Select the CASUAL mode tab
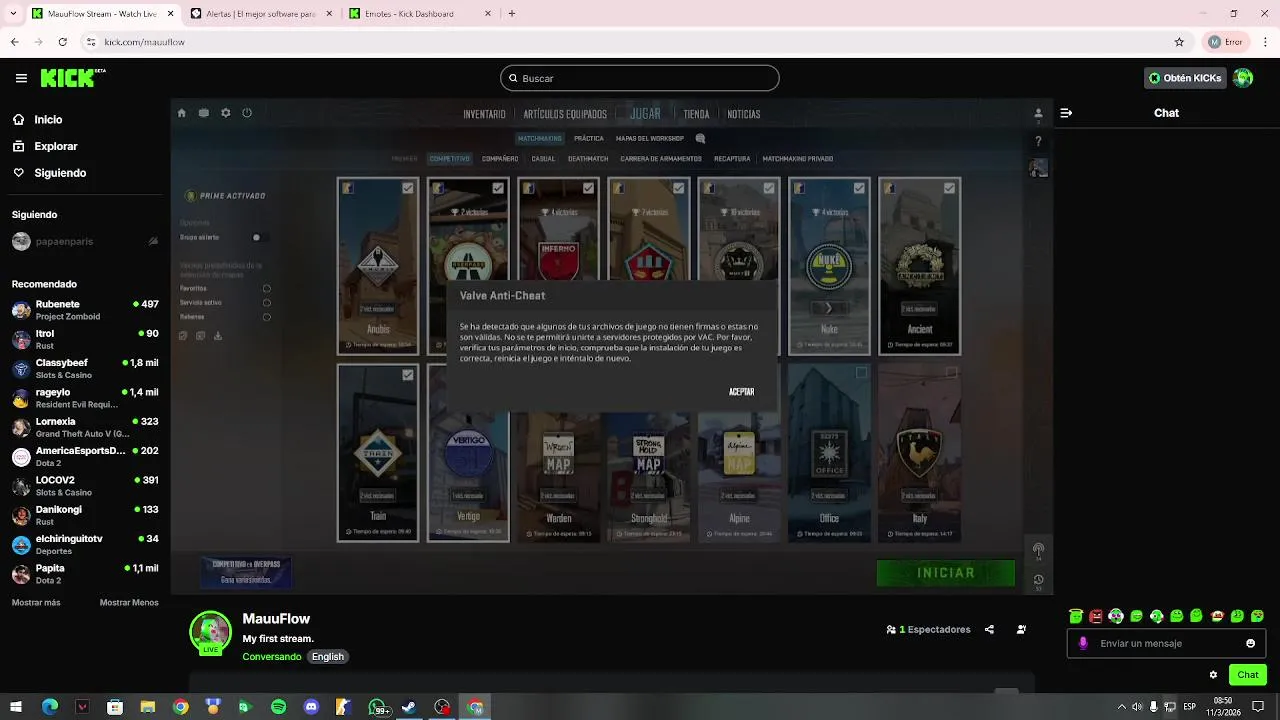Screen dimensions: 1280x720 (x=543, y=159)
